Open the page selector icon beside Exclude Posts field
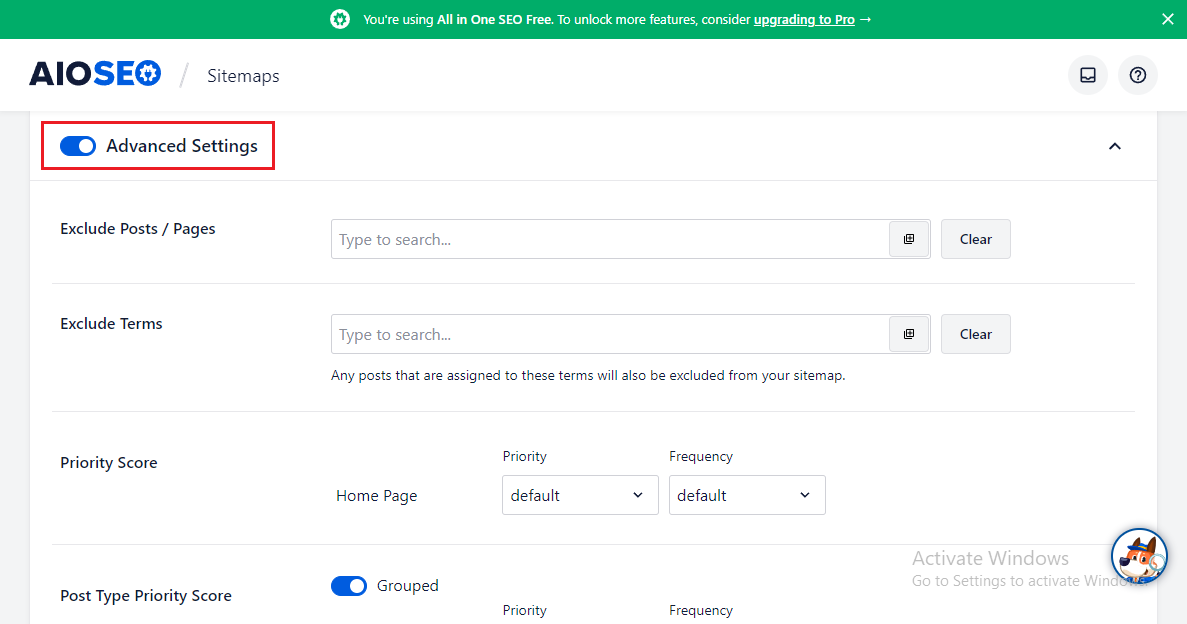 coord(909,239)
